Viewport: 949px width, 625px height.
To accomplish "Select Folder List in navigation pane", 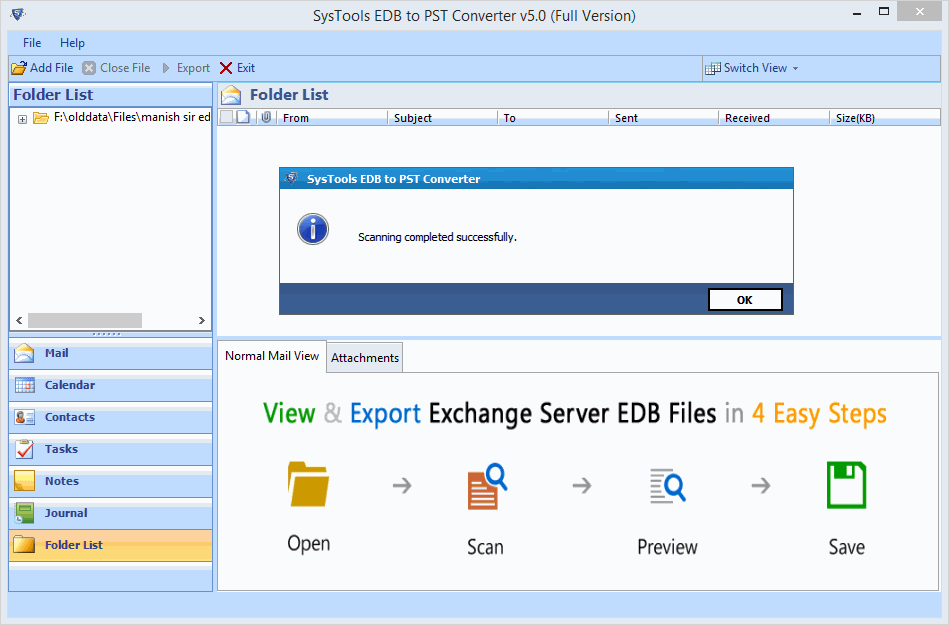I will tap(110, 545).
